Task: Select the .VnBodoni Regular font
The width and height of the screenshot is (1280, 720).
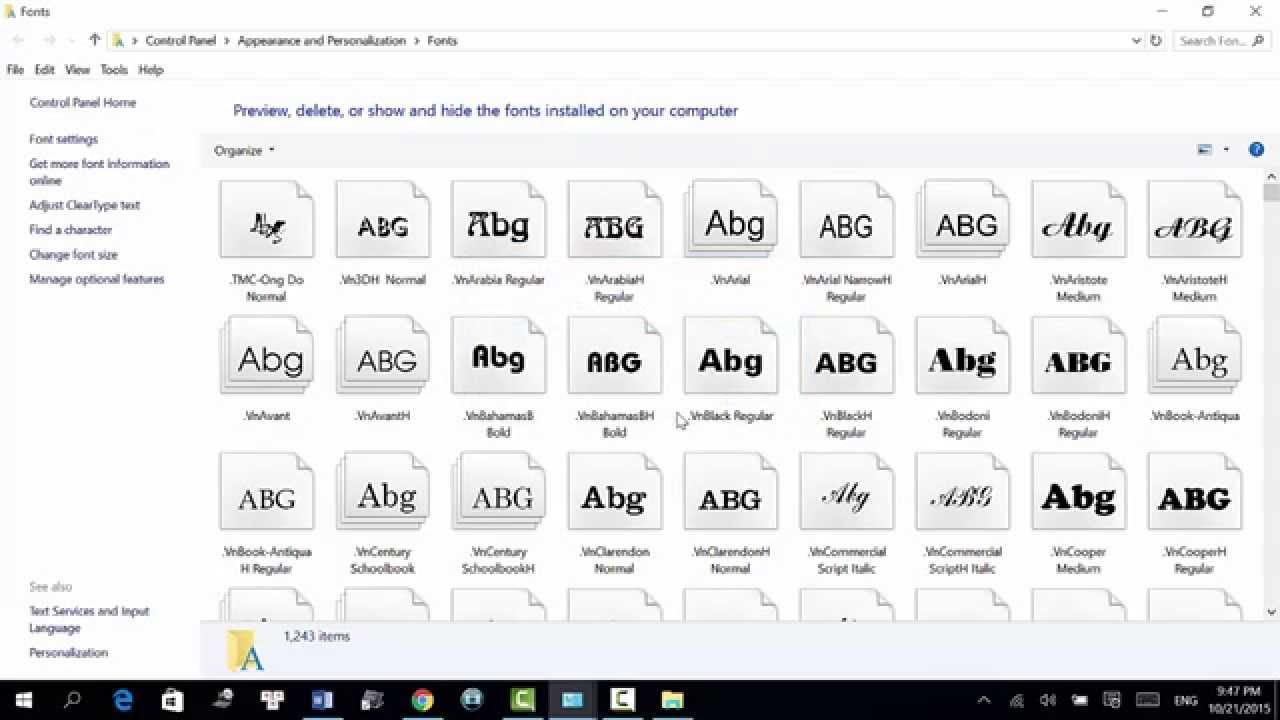Action: click(962, 377)
